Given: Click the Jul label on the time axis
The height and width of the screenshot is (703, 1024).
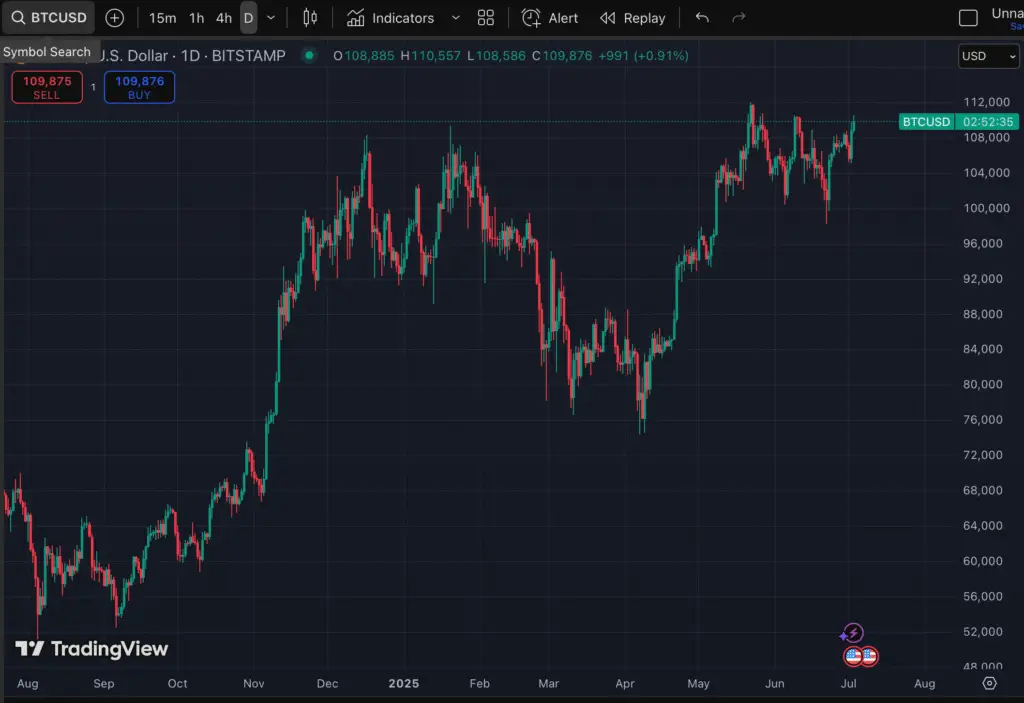Looking at the screenshot, I should pyautogui.click(x=848, y=683).
